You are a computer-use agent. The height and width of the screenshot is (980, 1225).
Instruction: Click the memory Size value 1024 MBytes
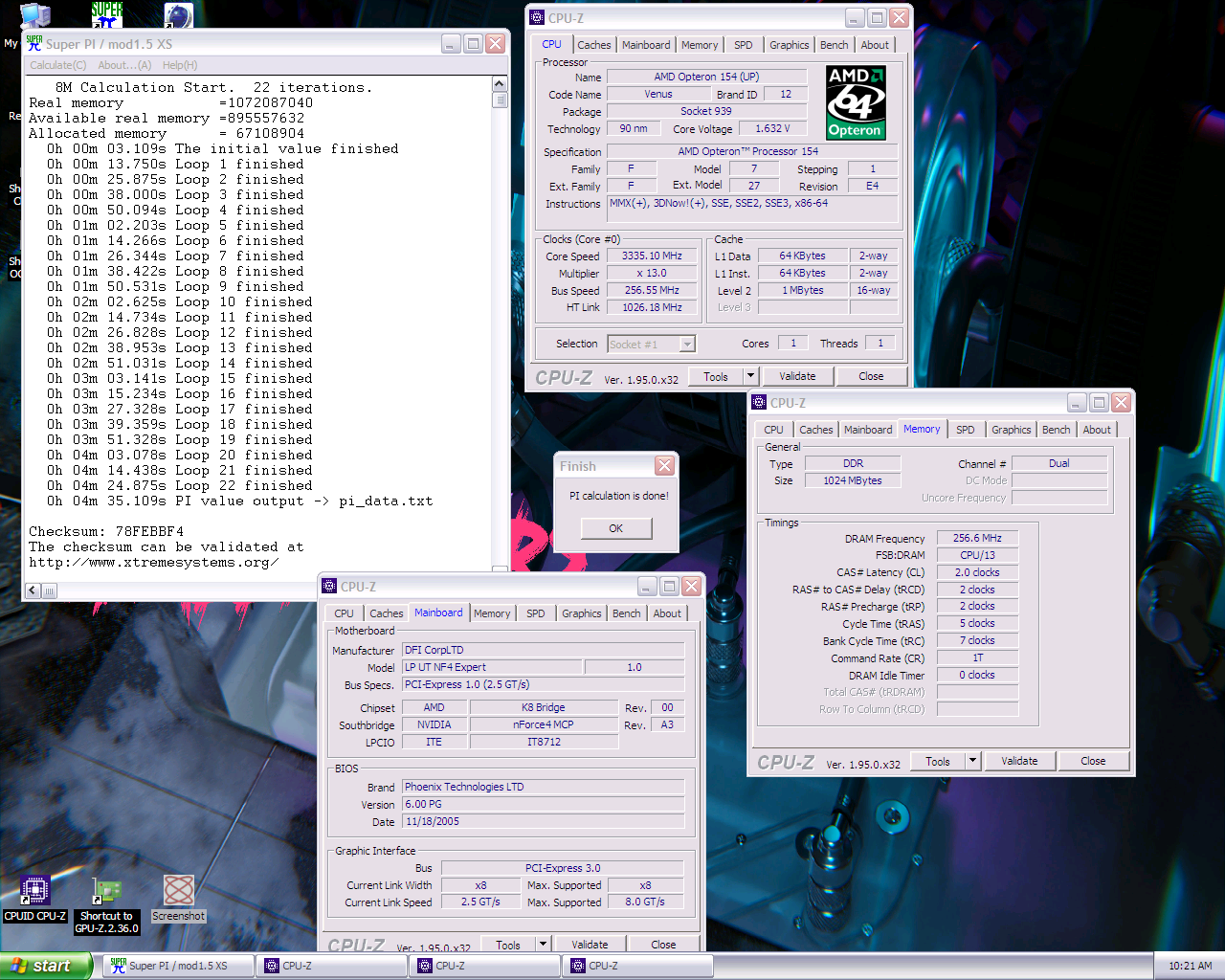[x=853, y=481]
